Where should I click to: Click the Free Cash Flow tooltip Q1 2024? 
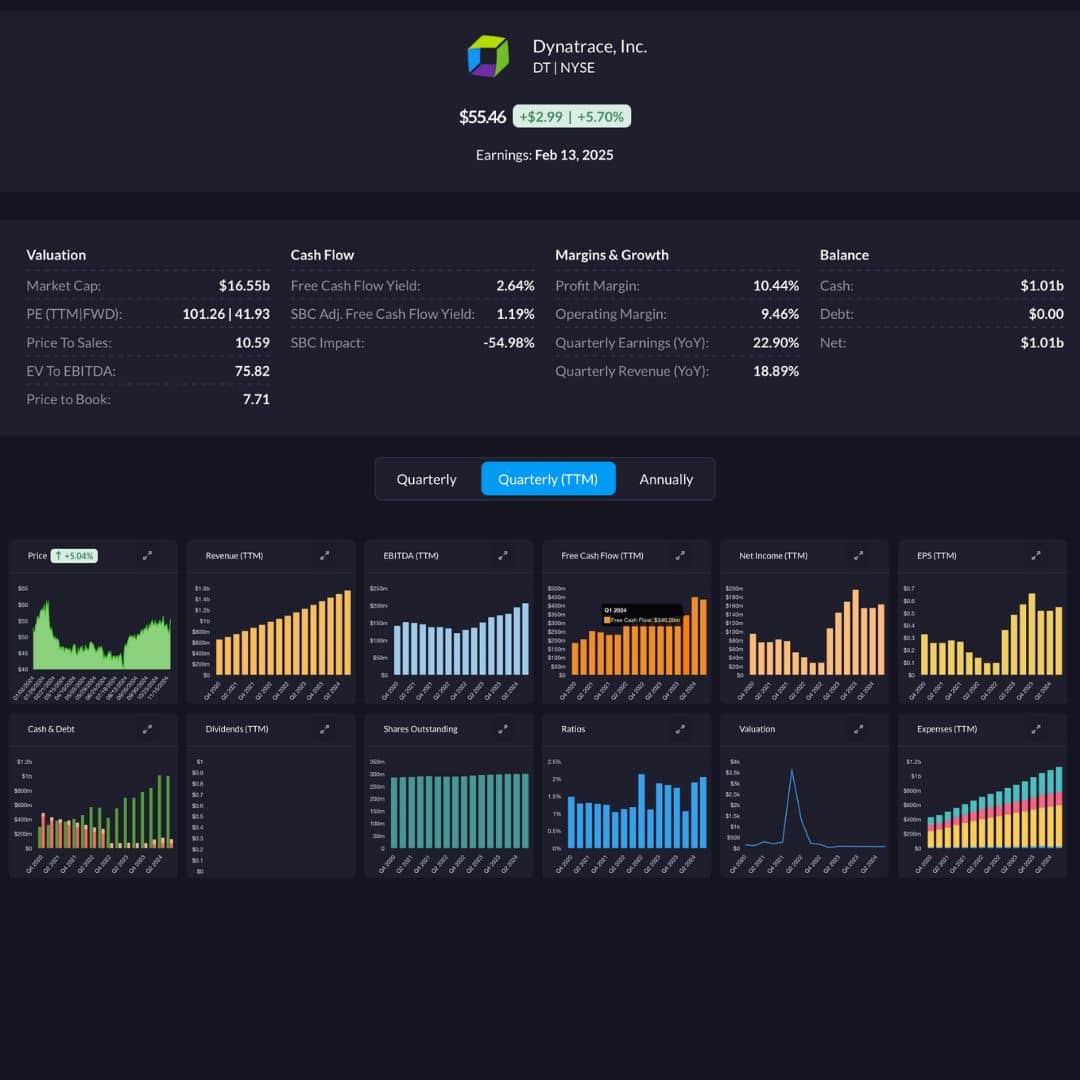click(641, 615)
